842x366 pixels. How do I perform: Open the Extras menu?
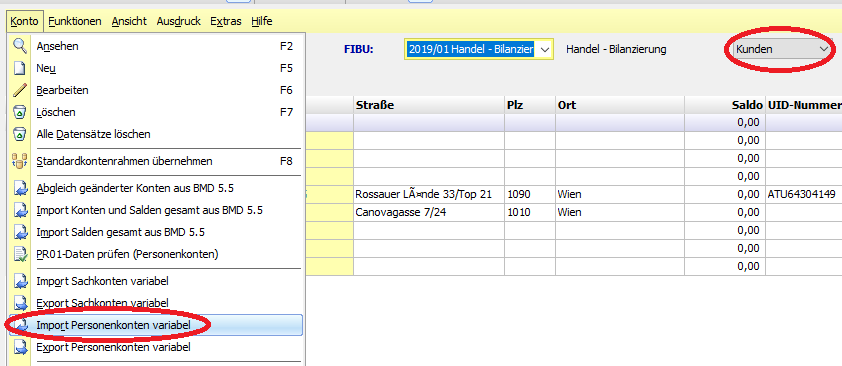click(x=226, y=21)
